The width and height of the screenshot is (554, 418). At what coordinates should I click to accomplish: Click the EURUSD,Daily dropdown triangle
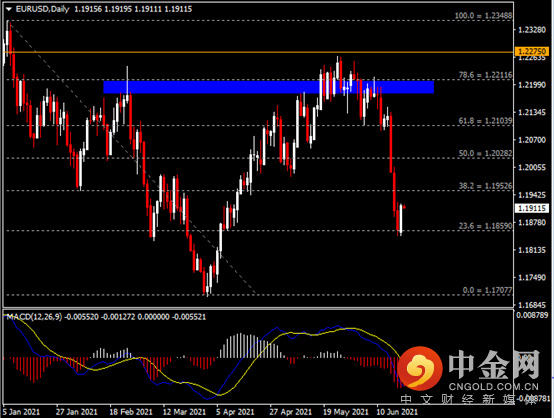(x=9, y=10)
